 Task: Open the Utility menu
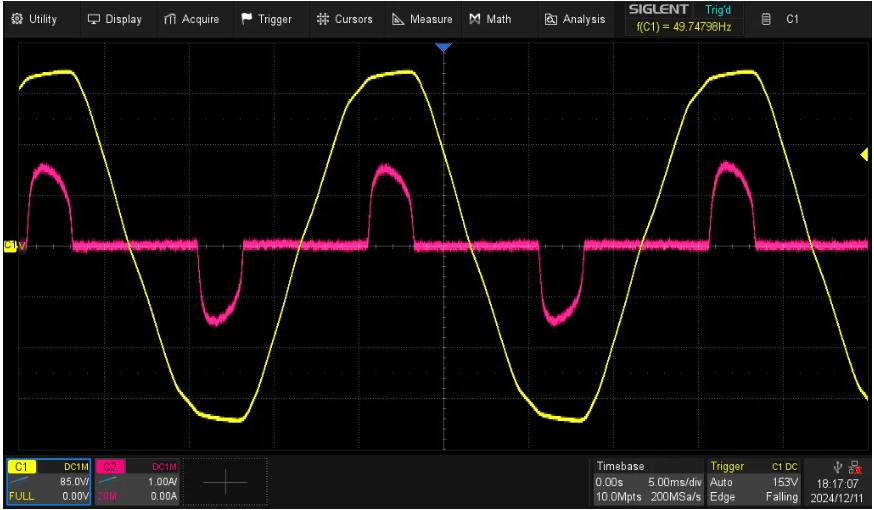coord(35,19)
